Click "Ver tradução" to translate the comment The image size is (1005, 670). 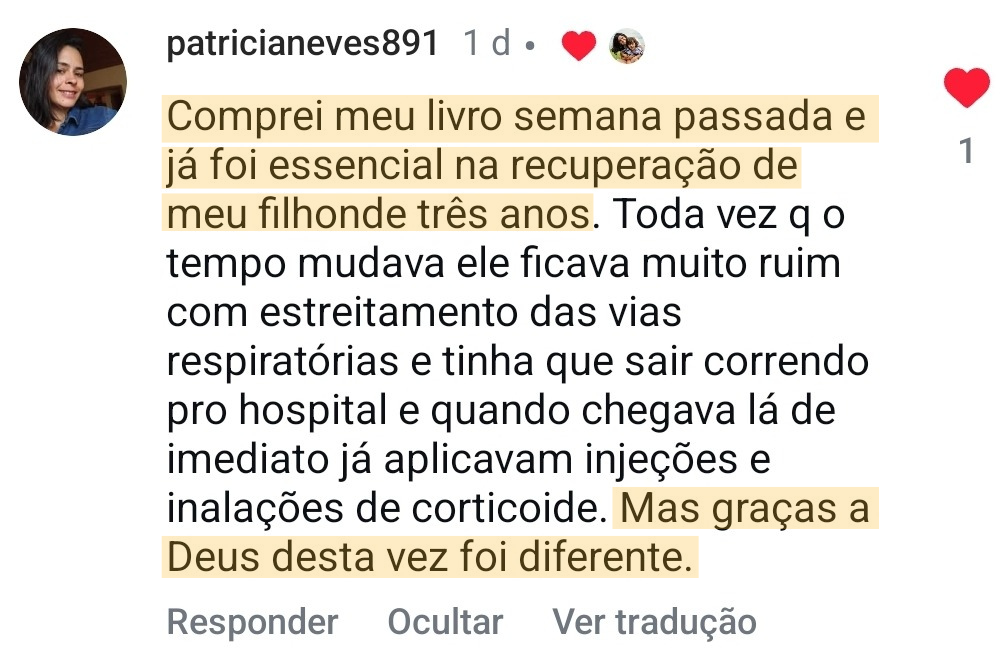[654, 621]
